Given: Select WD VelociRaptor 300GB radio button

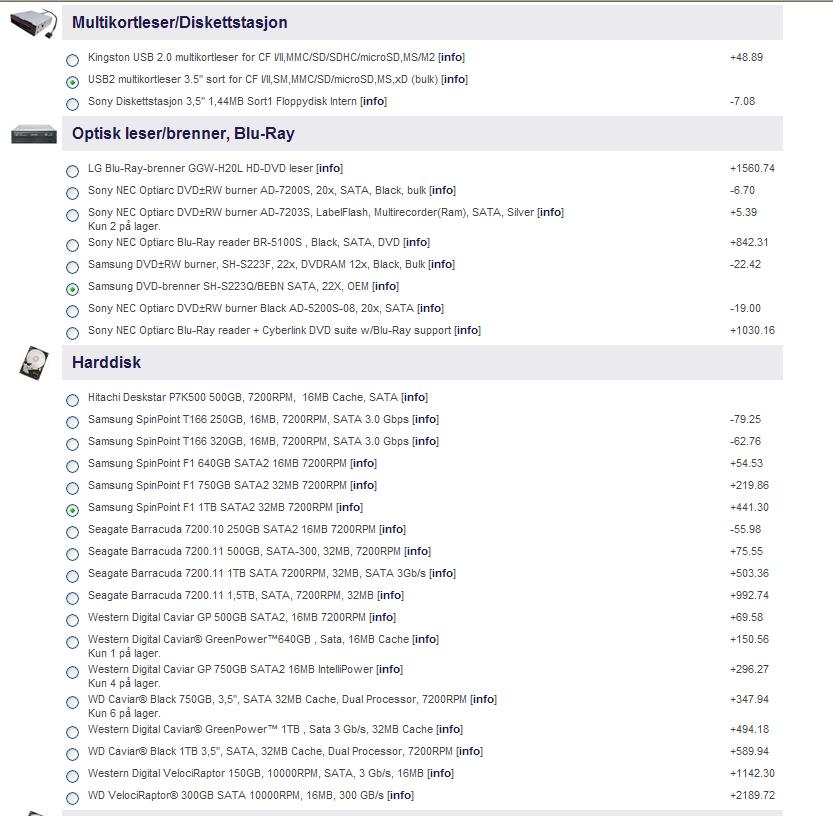Looking at the screenshot, I should (72, 798).
